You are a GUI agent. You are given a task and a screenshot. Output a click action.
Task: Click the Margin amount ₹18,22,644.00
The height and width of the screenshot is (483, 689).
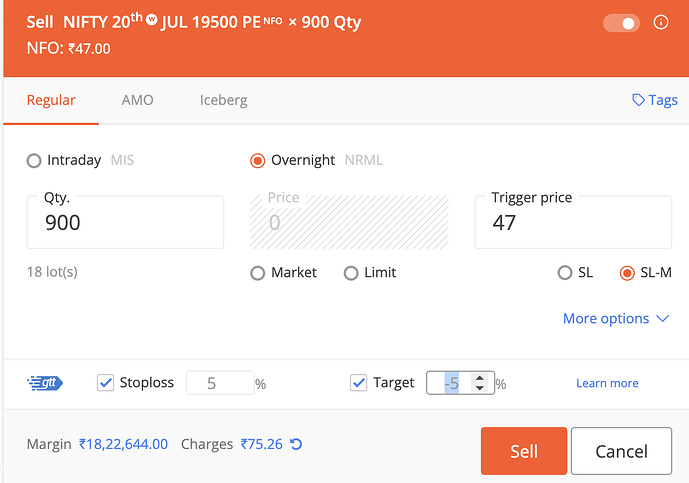pos(123,444)
